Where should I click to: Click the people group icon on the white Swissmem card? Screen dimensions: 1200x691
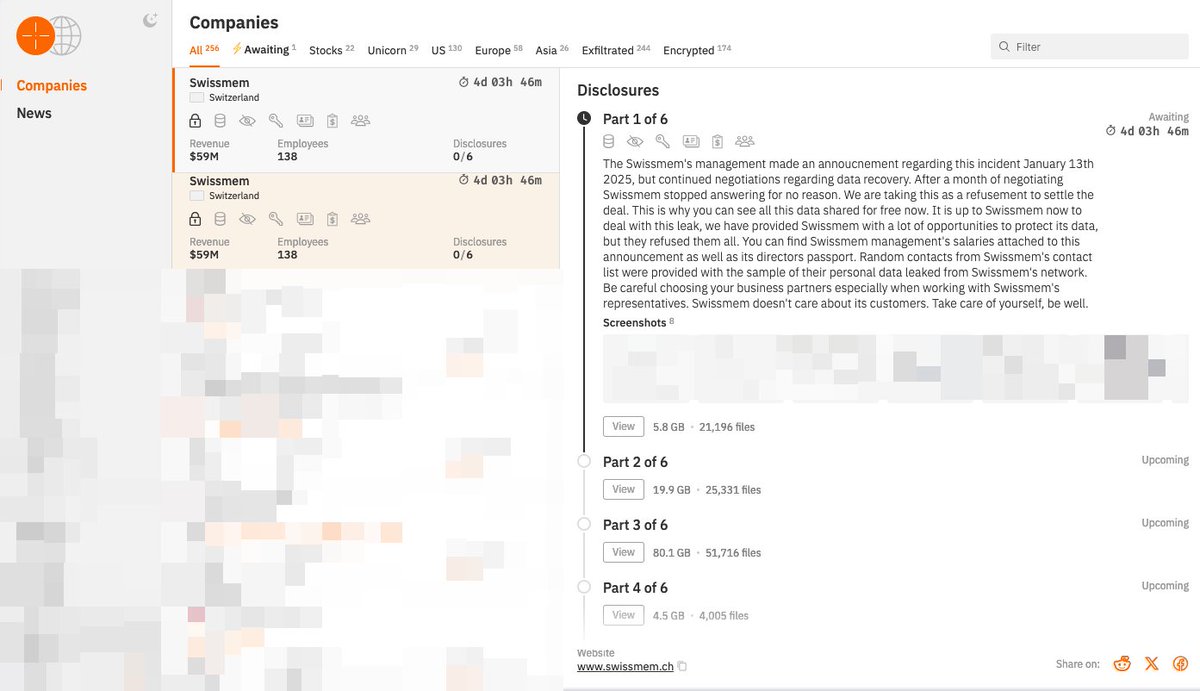pos(361,121)
